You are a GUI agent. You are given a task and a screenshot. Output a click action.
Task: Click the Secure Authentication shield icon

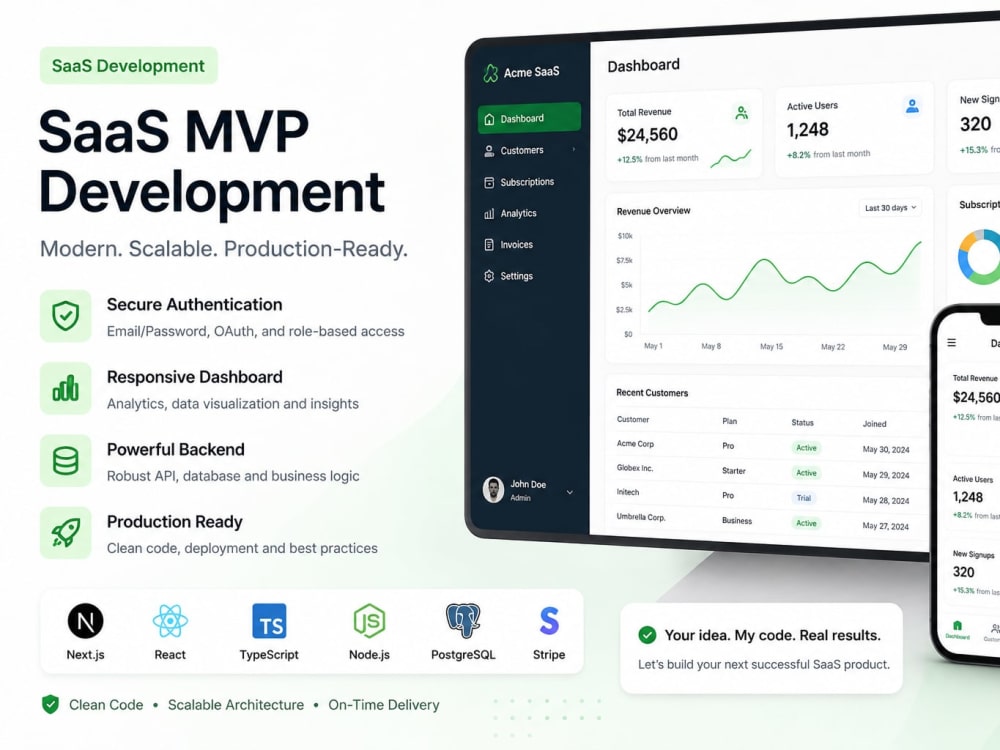click(x=66, y=316)
